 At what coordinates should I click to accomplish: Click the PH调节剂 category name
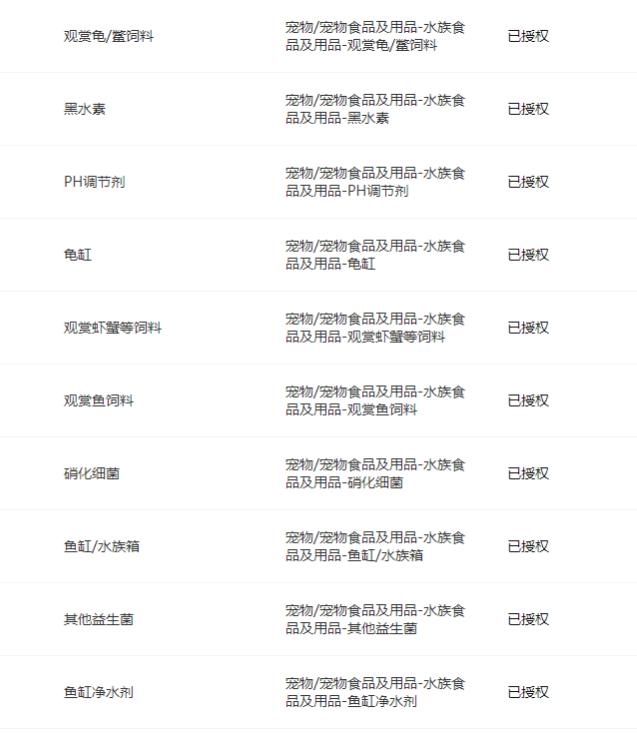click(95, 182)
